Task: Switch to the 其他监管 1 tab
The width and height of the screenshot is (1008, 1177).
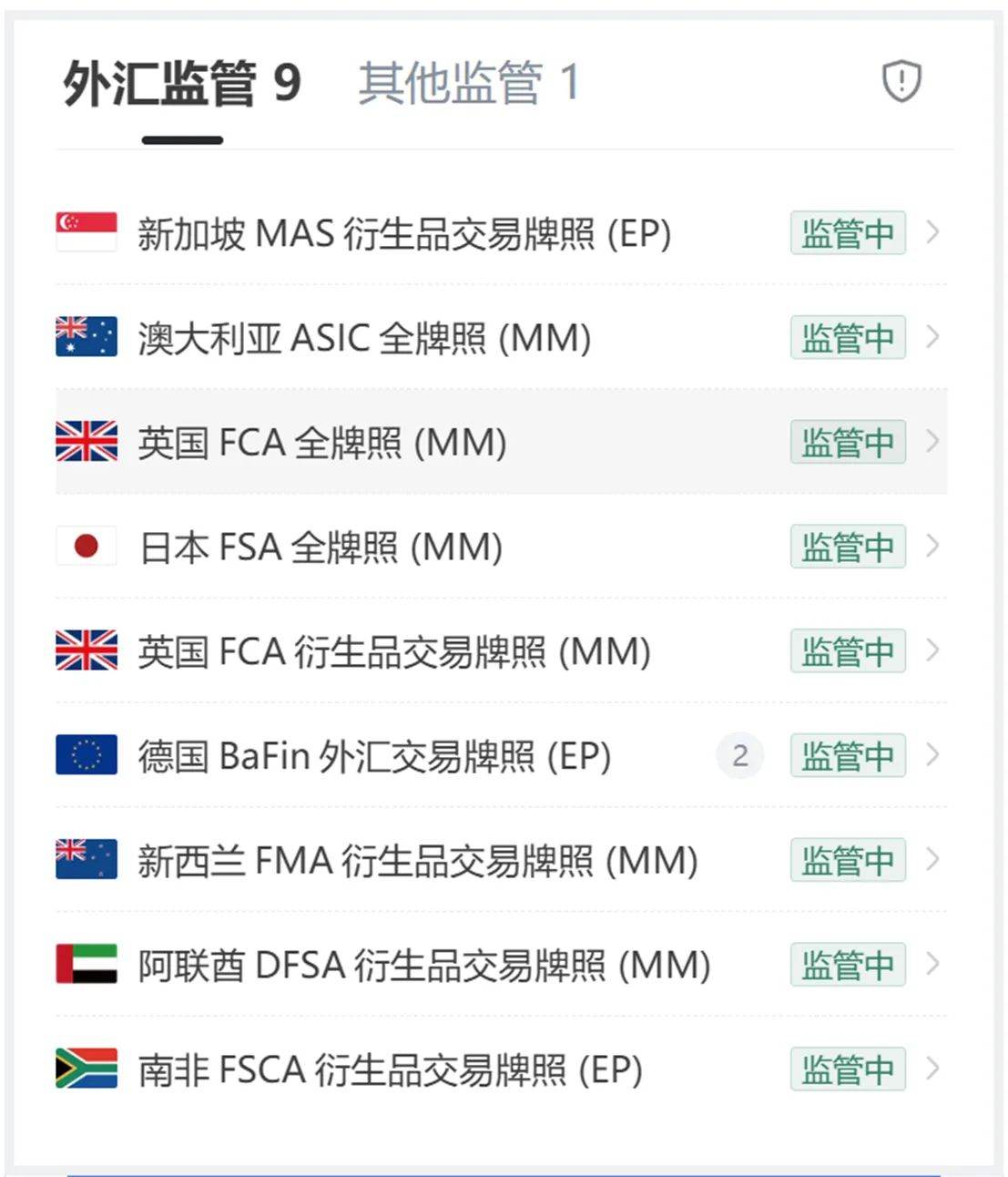Action: click(469, 83)
